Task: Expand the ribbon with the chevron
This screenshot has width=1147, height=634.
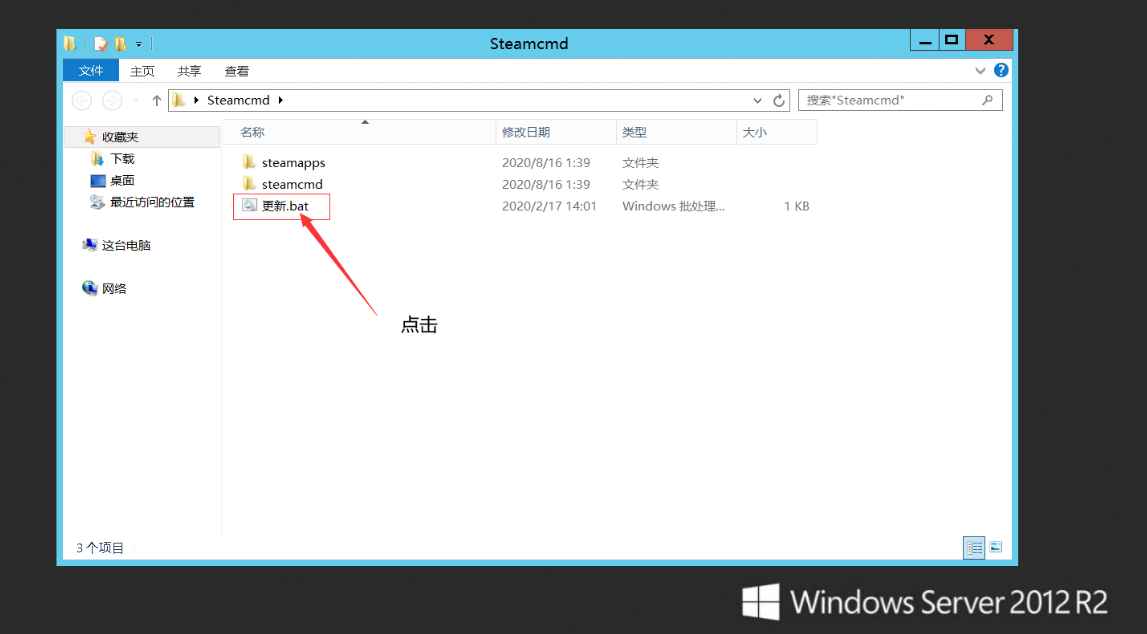Action: [x=979, y=71]
